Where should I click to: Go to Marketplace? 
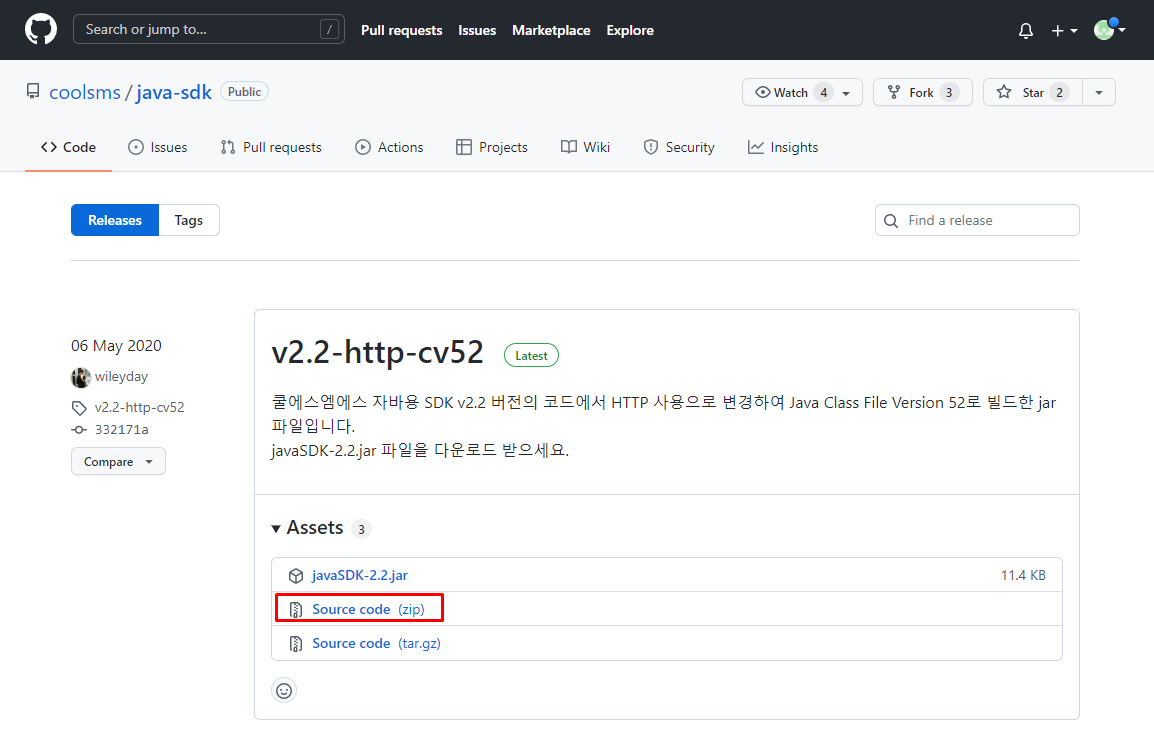(x=551, y=30)
